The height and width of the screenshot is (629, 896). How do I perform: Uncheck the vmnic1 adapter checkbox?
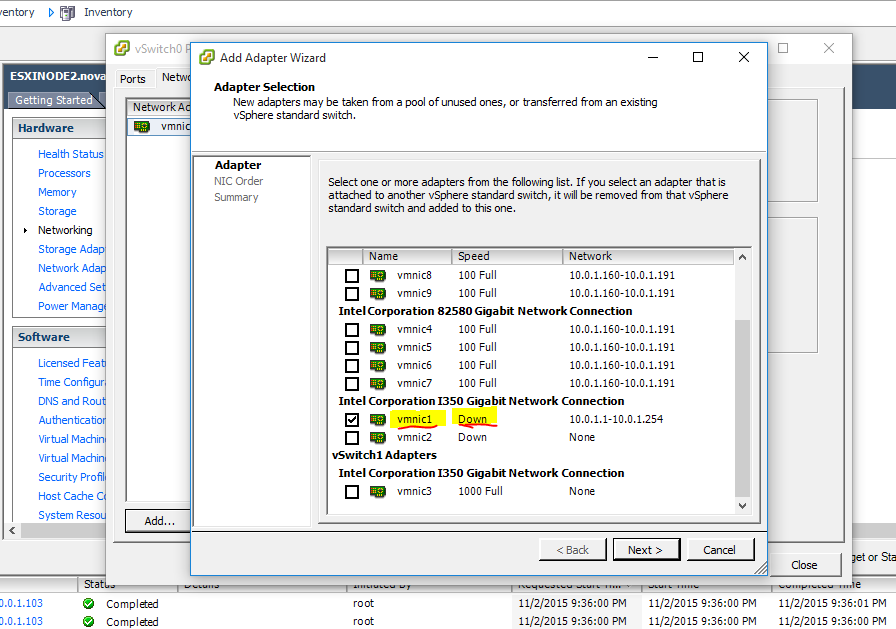click(352, 419)
